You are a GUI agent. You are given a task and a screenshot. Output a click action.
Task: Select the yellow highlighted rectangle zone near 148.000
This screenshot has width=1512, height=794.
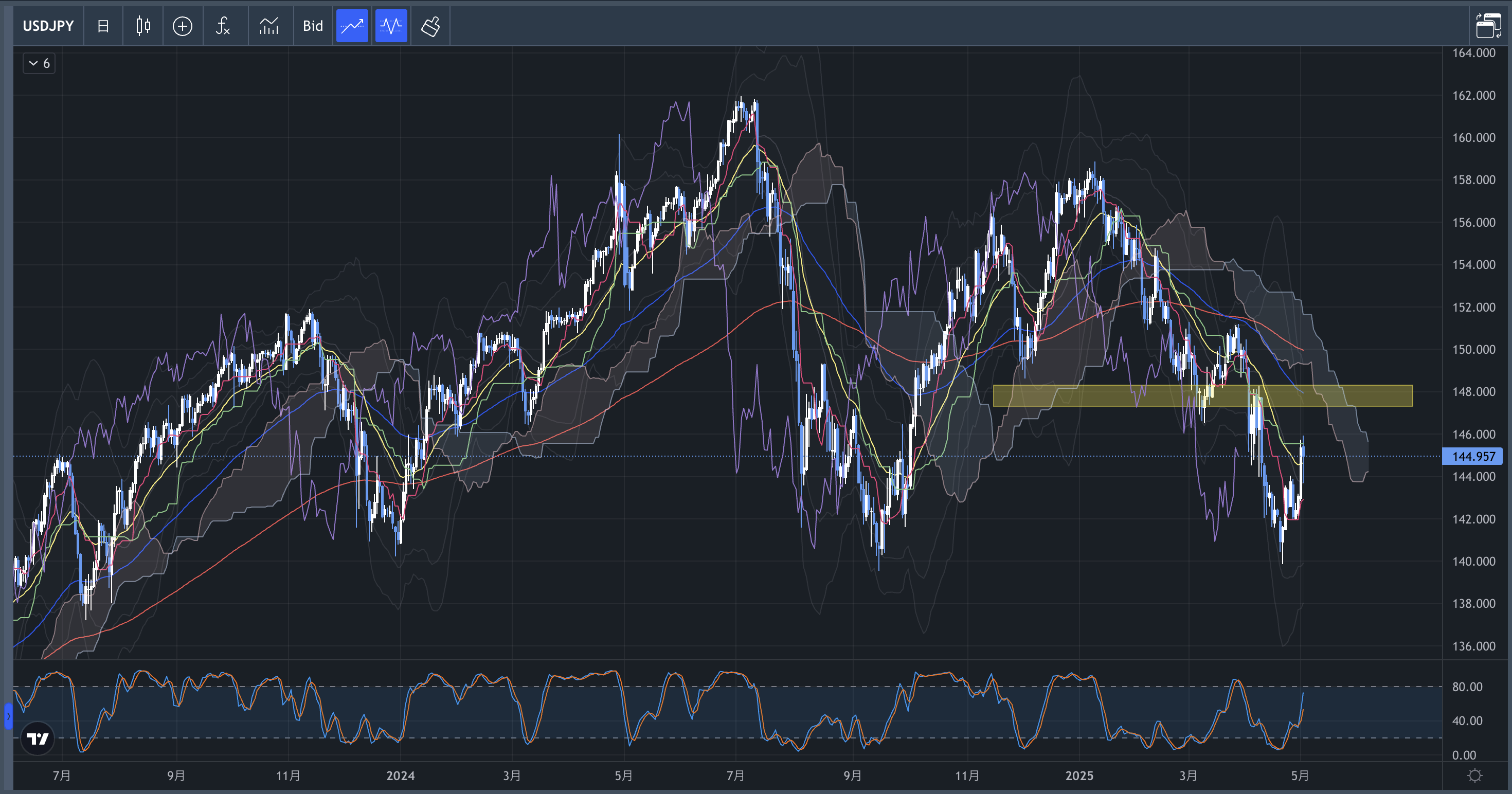(x=1203, y=395)
